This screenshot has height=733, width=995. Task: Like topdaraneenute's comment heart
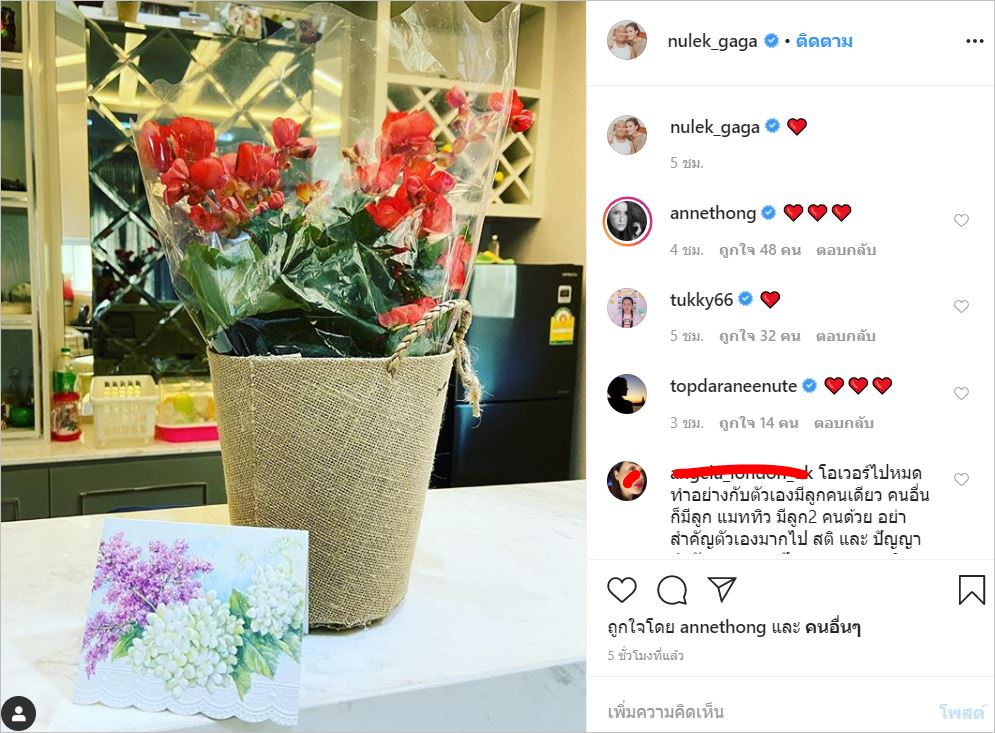coord(961,393)
